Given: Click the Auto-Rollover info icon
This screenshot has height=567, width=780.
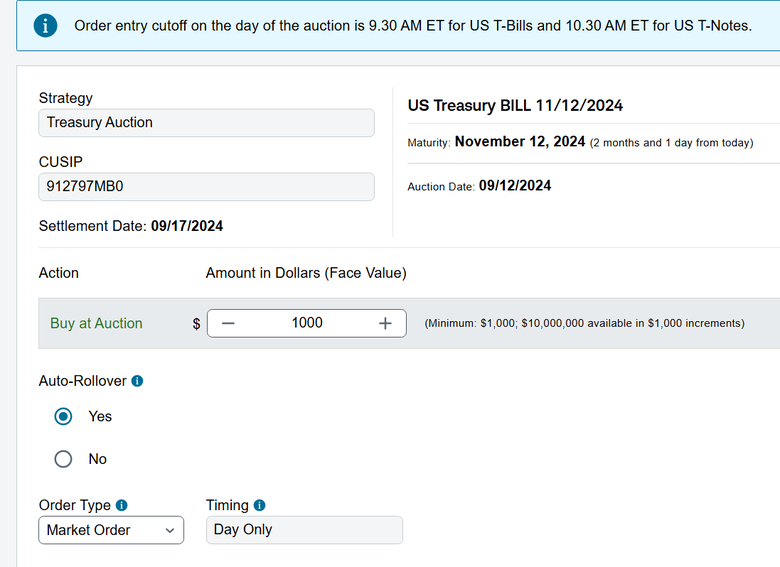Looking at the screenshot, I should 138,381.
